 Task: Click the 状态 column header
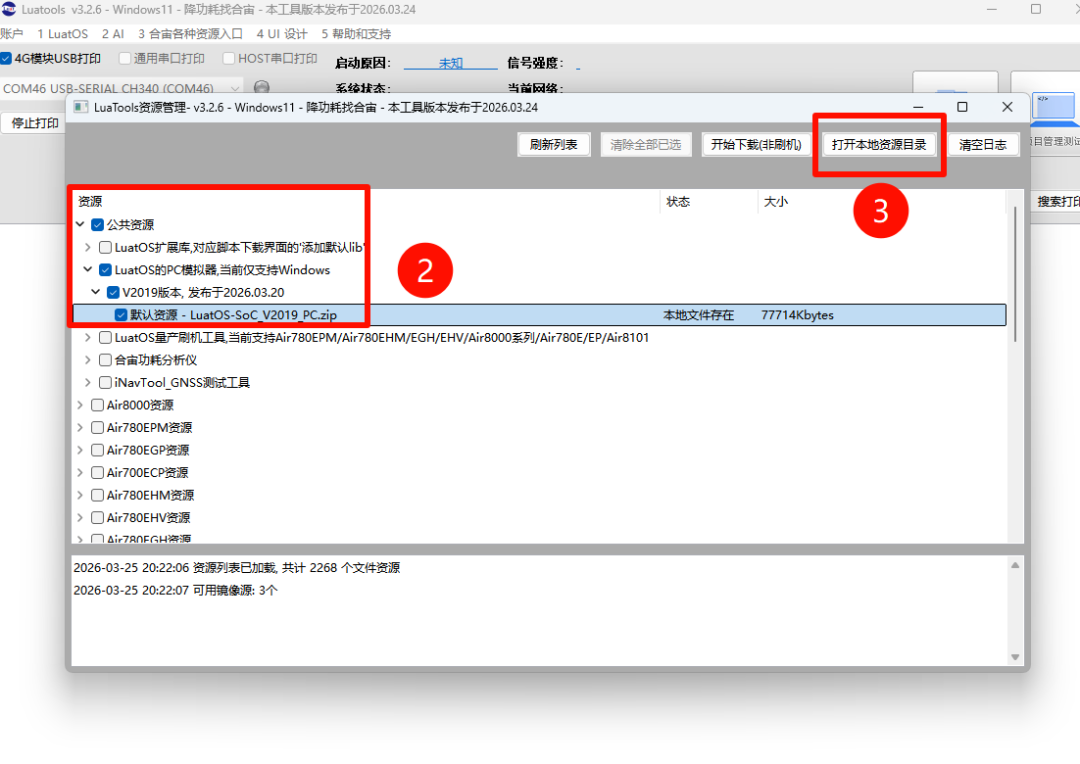tap(678, 202)
